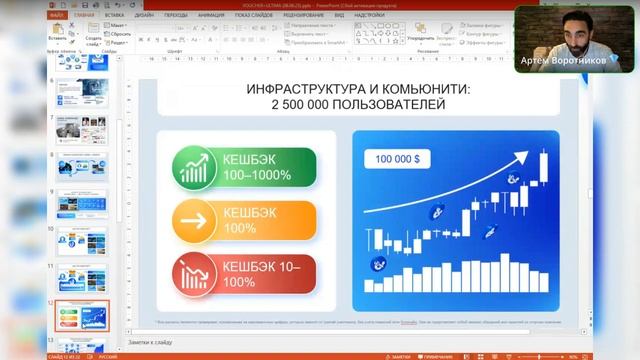Open the Заливка фигуры shape fill dropdown
This screenshot has height=360, width=640.
[x=481, y=25]
